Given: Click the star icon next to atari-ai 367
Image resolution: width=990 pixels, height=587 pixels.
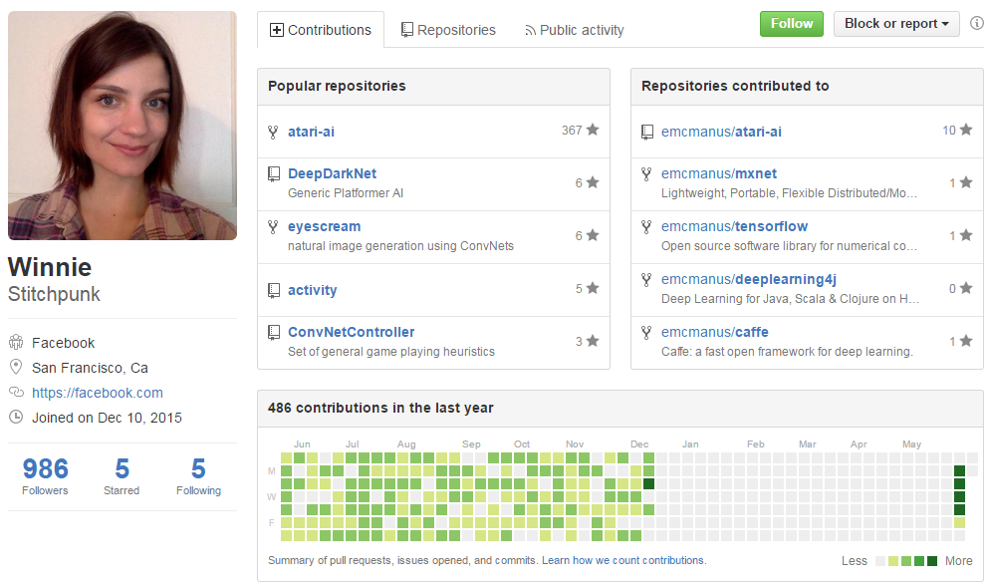Looking at the screenshot, I should pyautogui.click(x=593, y=130).
